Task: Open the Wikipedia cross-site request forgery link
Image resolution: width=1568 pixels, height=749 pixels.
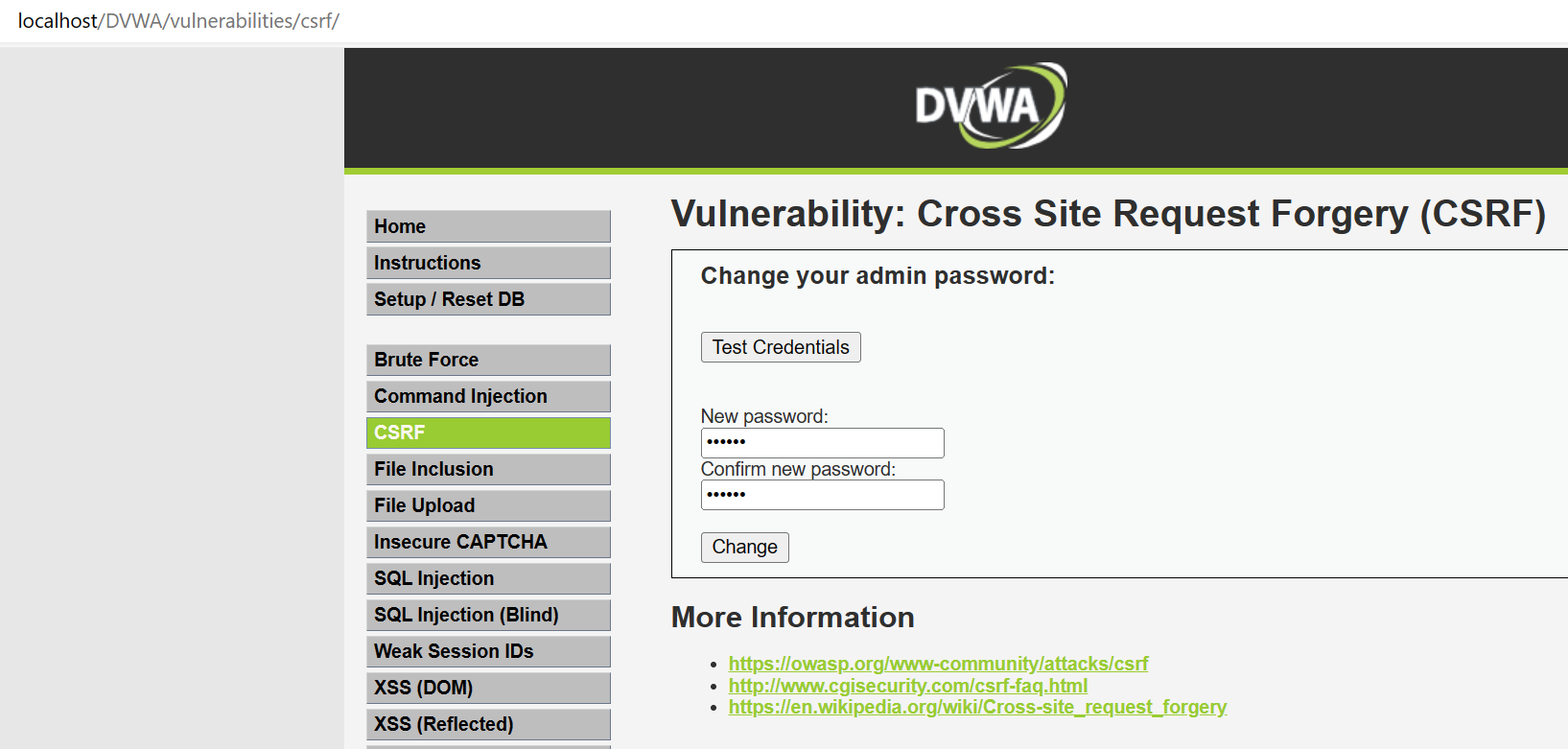Action: pos(976,707)
